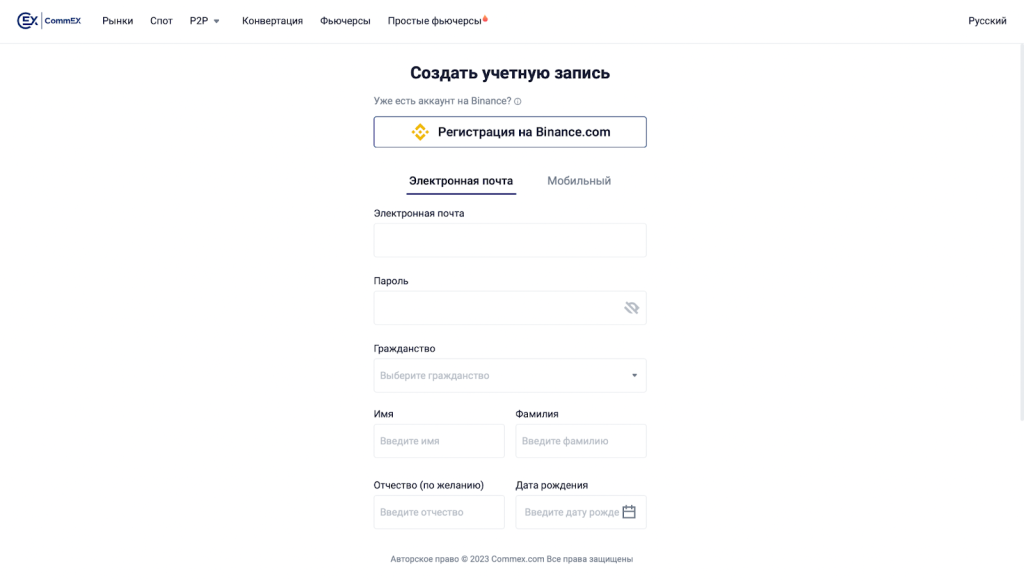The image size is (1024, 582).
Task: Click Регистрация на Binance.com button
Action: (510, 132)
